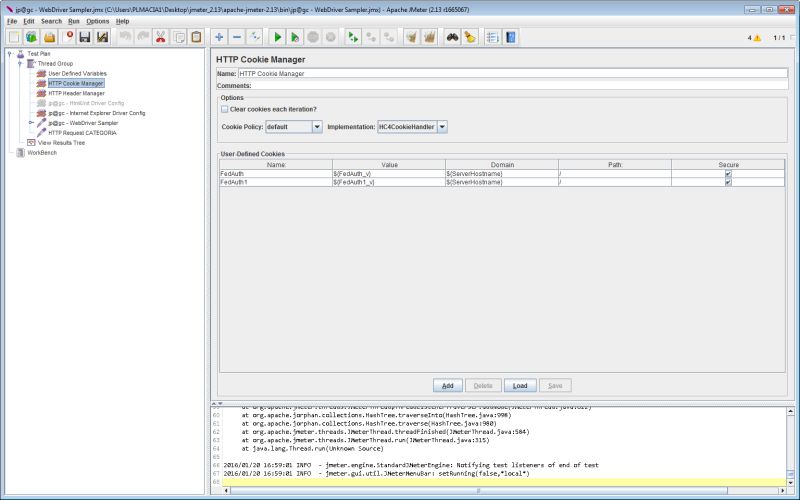800x500 pixels.
Task: Click the Cut scissors icon
Action: pos(161,37)
